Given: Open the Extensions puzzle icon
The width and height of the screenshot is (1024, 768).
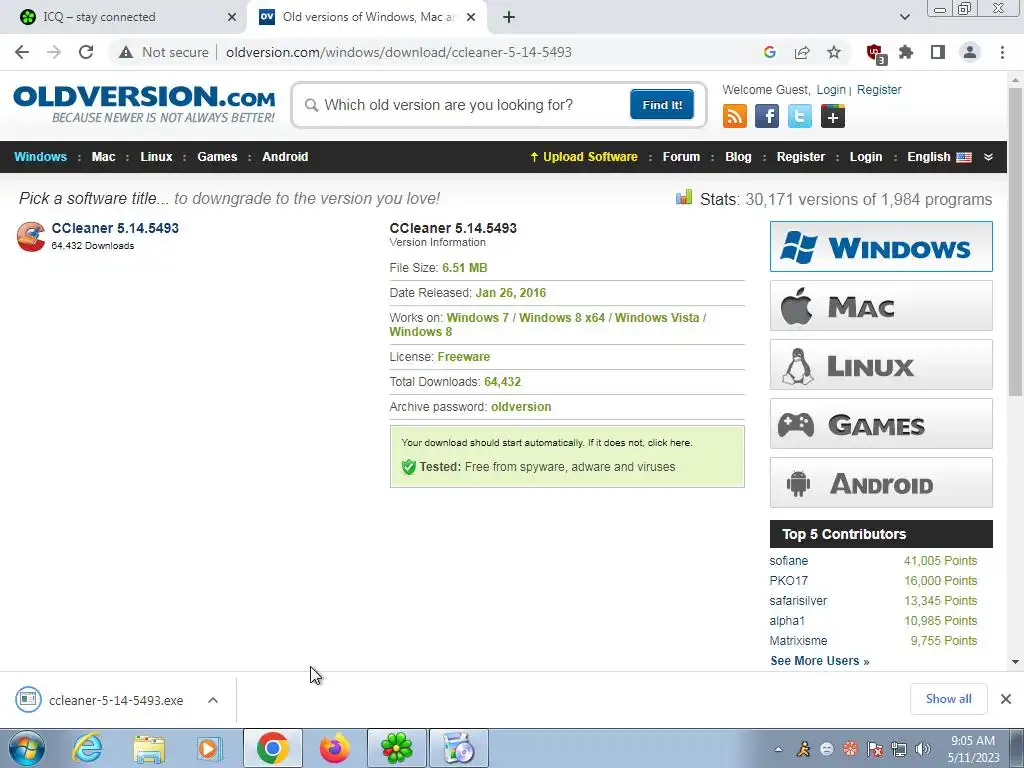Looking at the screenshot, I should 906,52.
